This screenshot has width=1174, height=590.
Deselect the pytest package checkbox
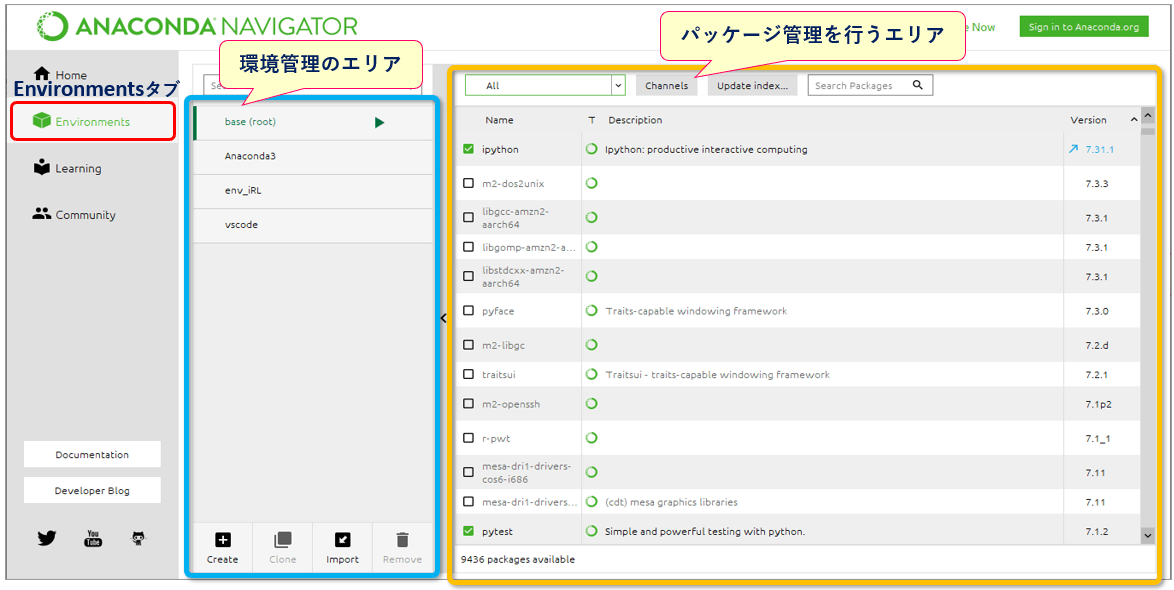469,532
